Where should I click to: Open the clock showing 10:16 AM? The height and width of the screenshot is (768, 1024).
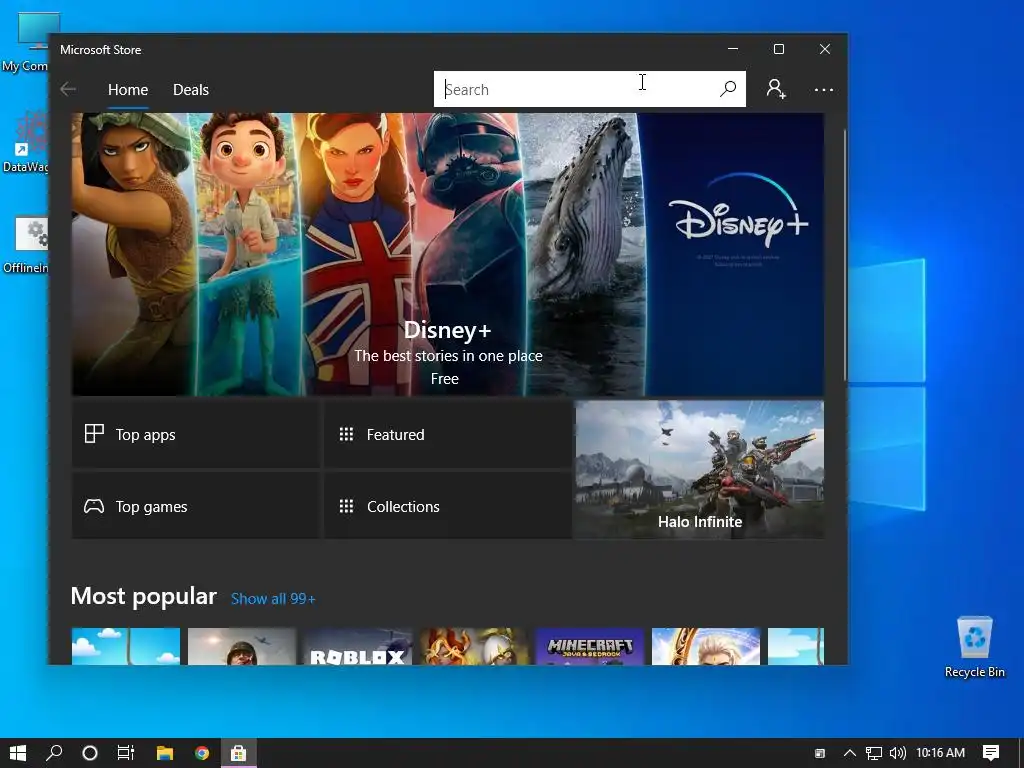[940, 753]
